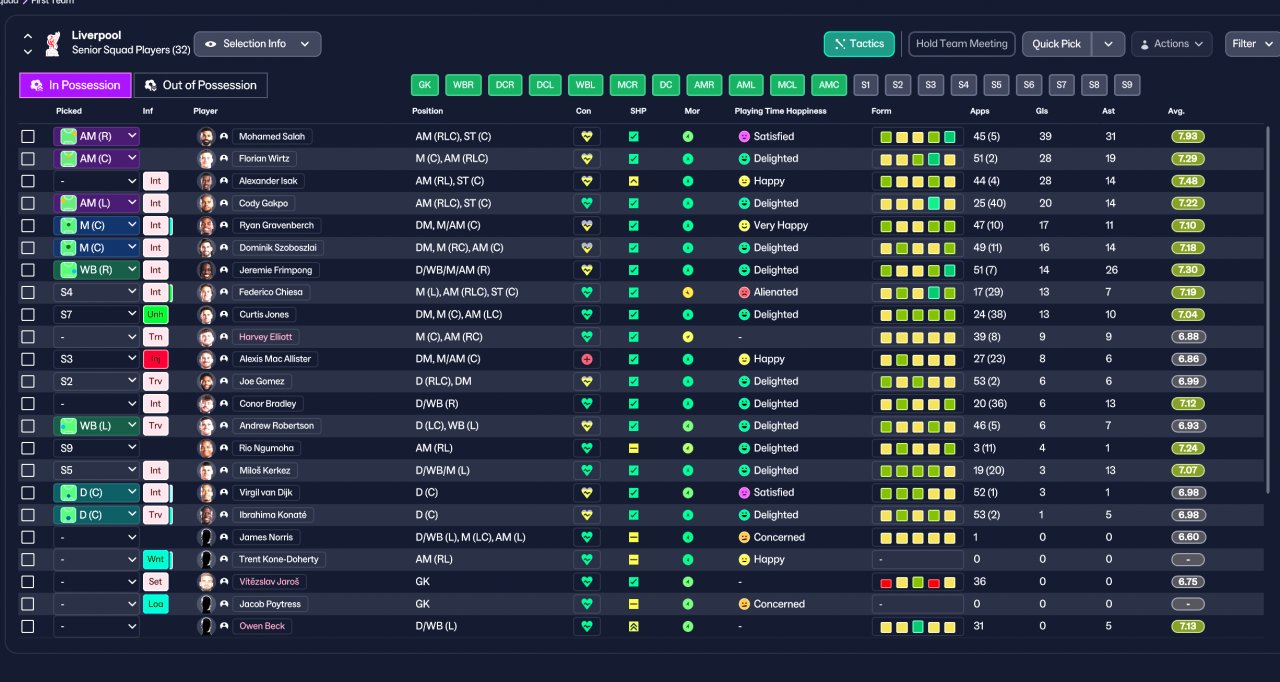Click the Liverpool club crest icon
The height and width of the screenshot is (682, 1280).
tap(53, 43)
